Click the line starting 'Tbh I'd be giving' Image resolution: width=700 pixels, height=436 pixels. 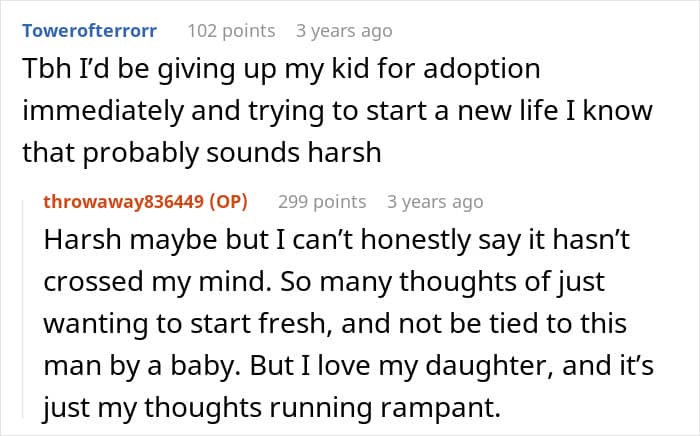280,69
